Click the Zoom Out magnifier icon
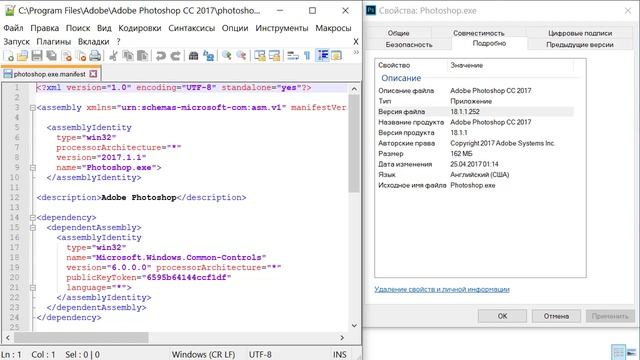 coord(242,56)
